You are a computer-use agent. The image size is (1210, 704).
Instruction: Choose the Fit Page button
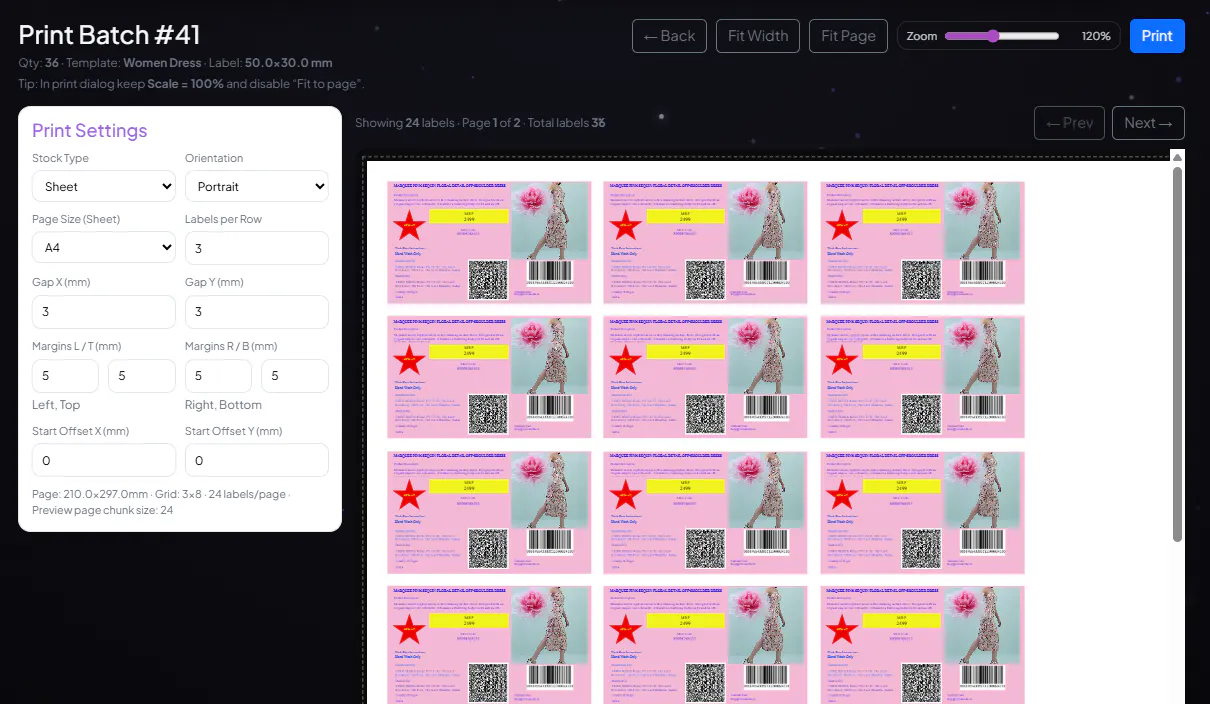pyautogui.click(x=848, y=36)
